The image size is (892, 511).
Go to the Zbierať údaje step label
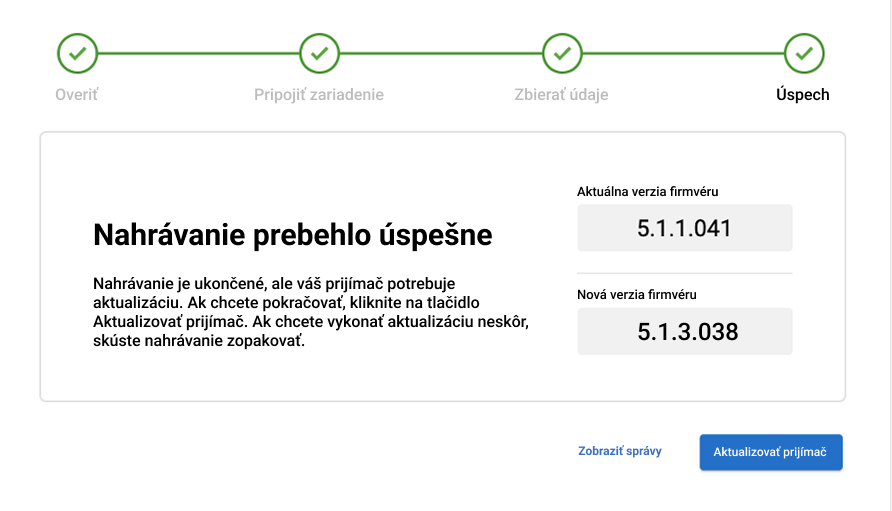click(x=561, y=95)
